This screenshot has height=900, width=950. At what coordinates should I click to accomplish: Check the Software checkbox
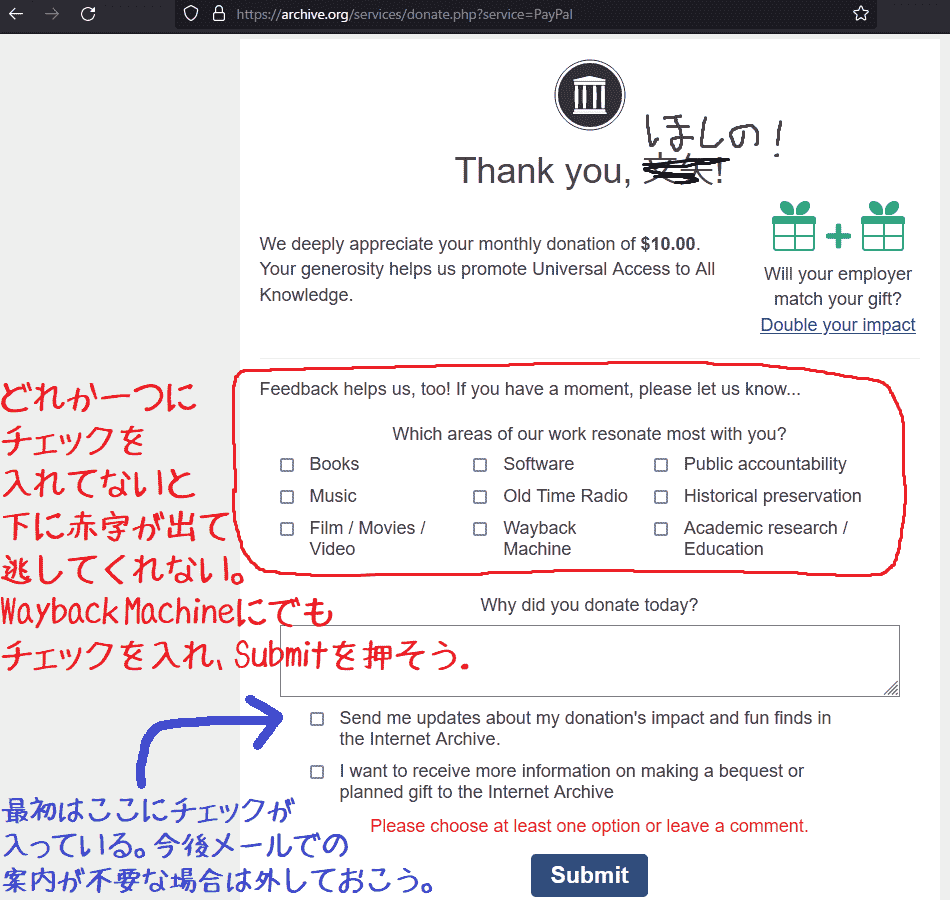tap(480, 465)
